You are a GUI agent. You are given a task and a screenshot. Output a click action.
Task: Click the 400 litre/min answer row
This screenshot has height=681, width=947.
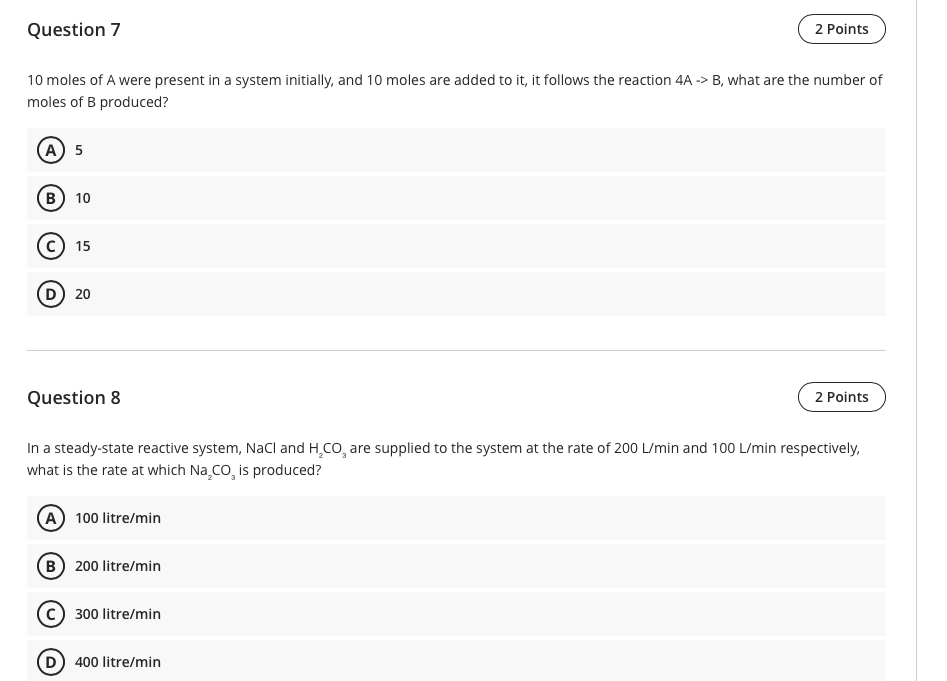pos(456,662)
